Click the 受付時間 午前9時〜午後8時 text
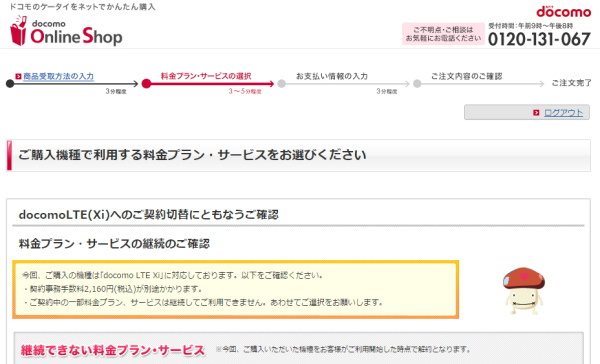Viewport: 600px width, 364px height. 530,26
